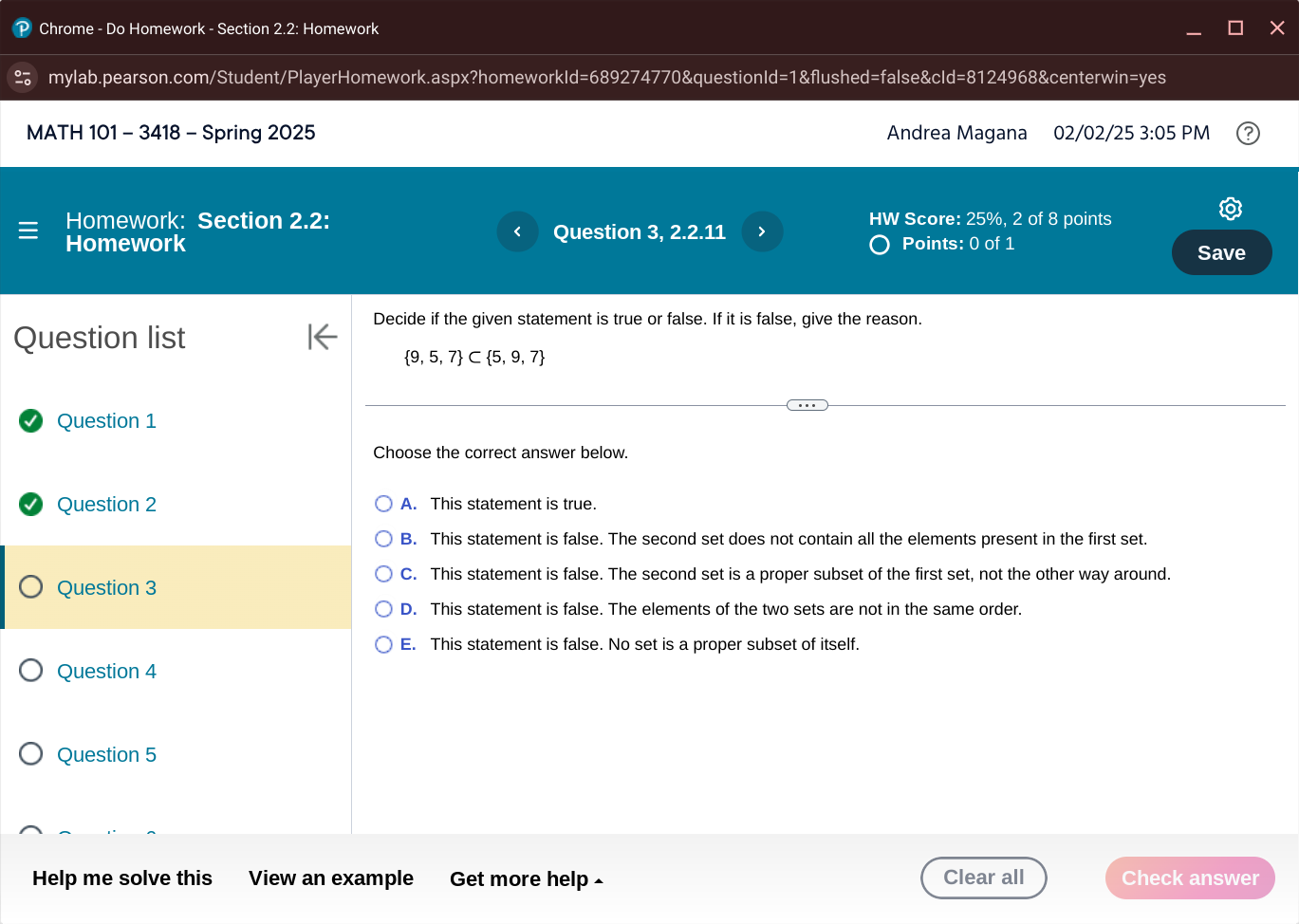Screen dimensions: 1299x924
Task: Open the ellipsis expander under the question
Action: click(x=806, y=404)
